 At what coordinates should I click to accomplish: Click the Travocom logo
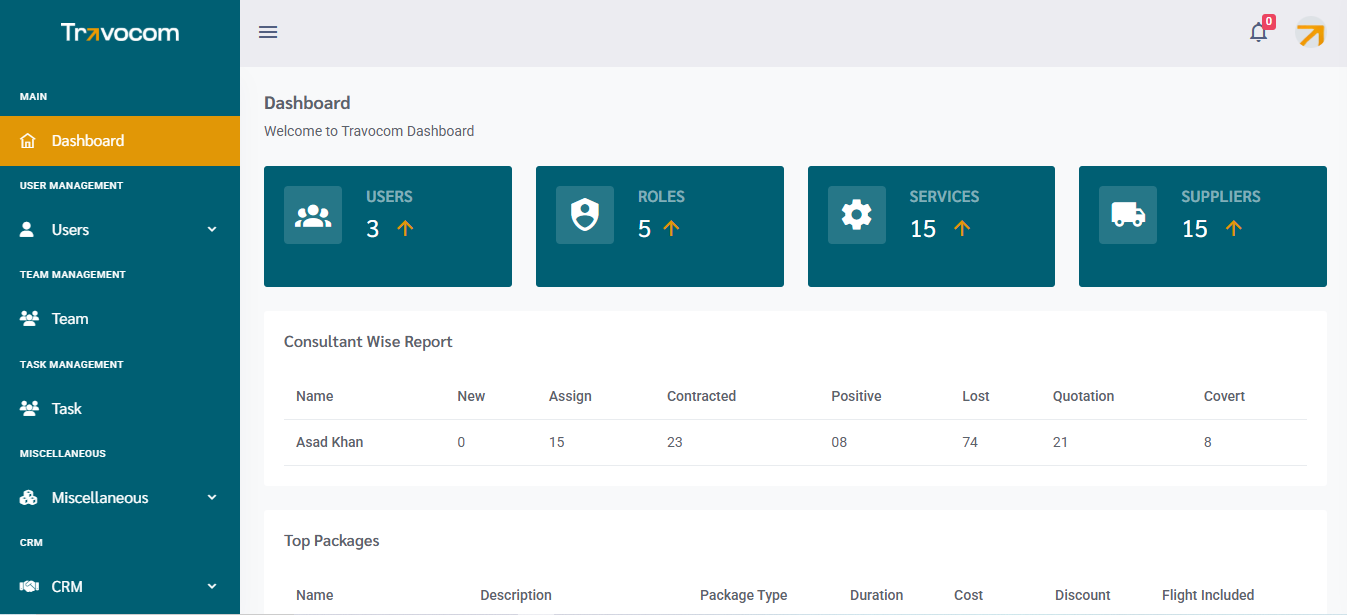point(120,32)
